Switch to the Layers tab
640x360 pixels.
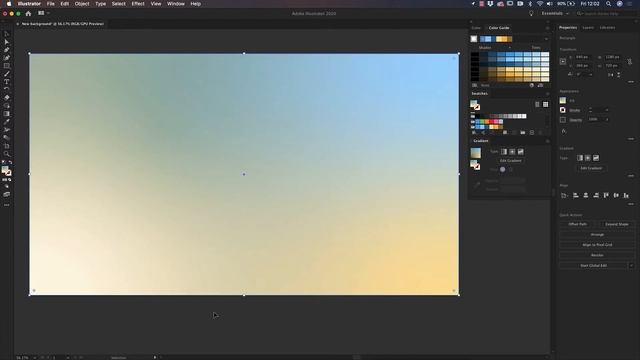[x=588, y=28]
